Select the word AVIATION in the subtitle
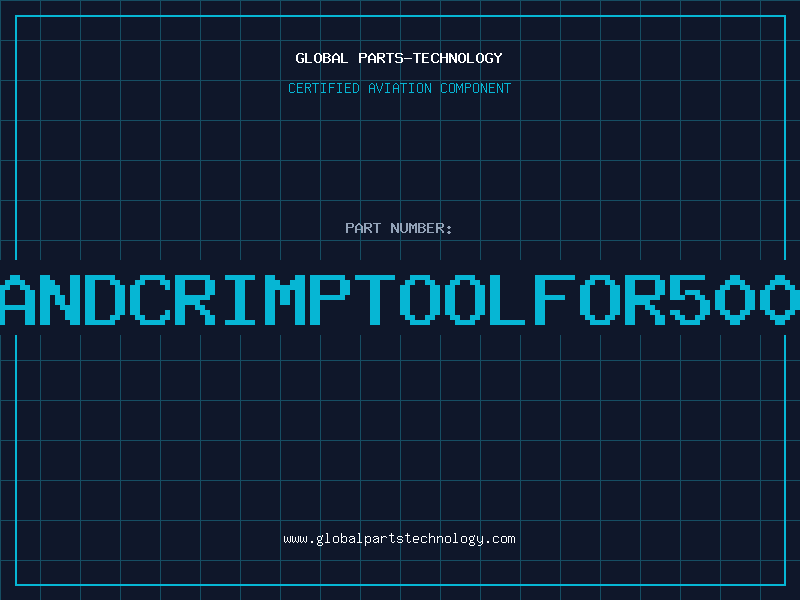This screenshot has width=800, height=600. 402,88
